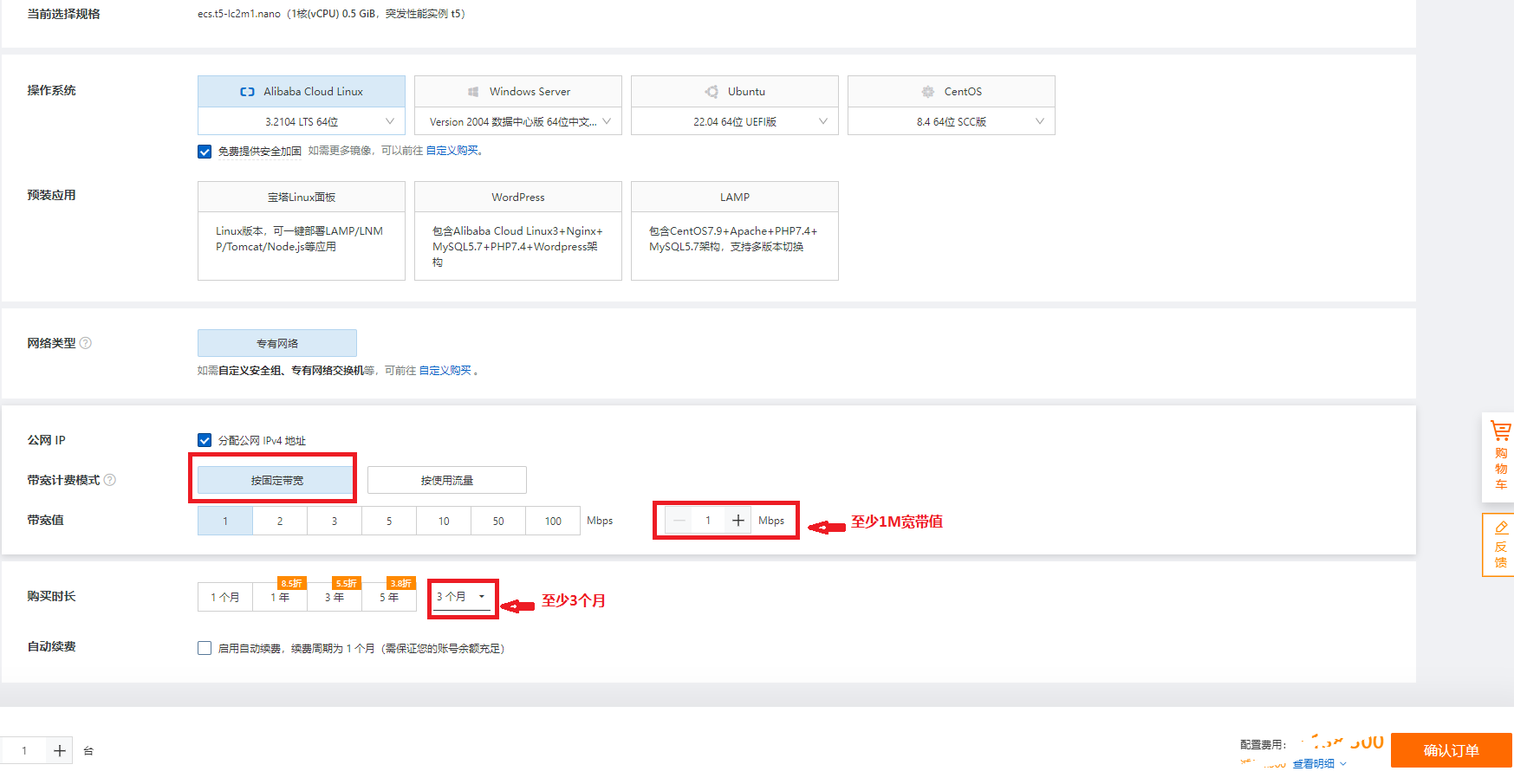Open the Windows Version 2004 dropdown

[518, 121]
